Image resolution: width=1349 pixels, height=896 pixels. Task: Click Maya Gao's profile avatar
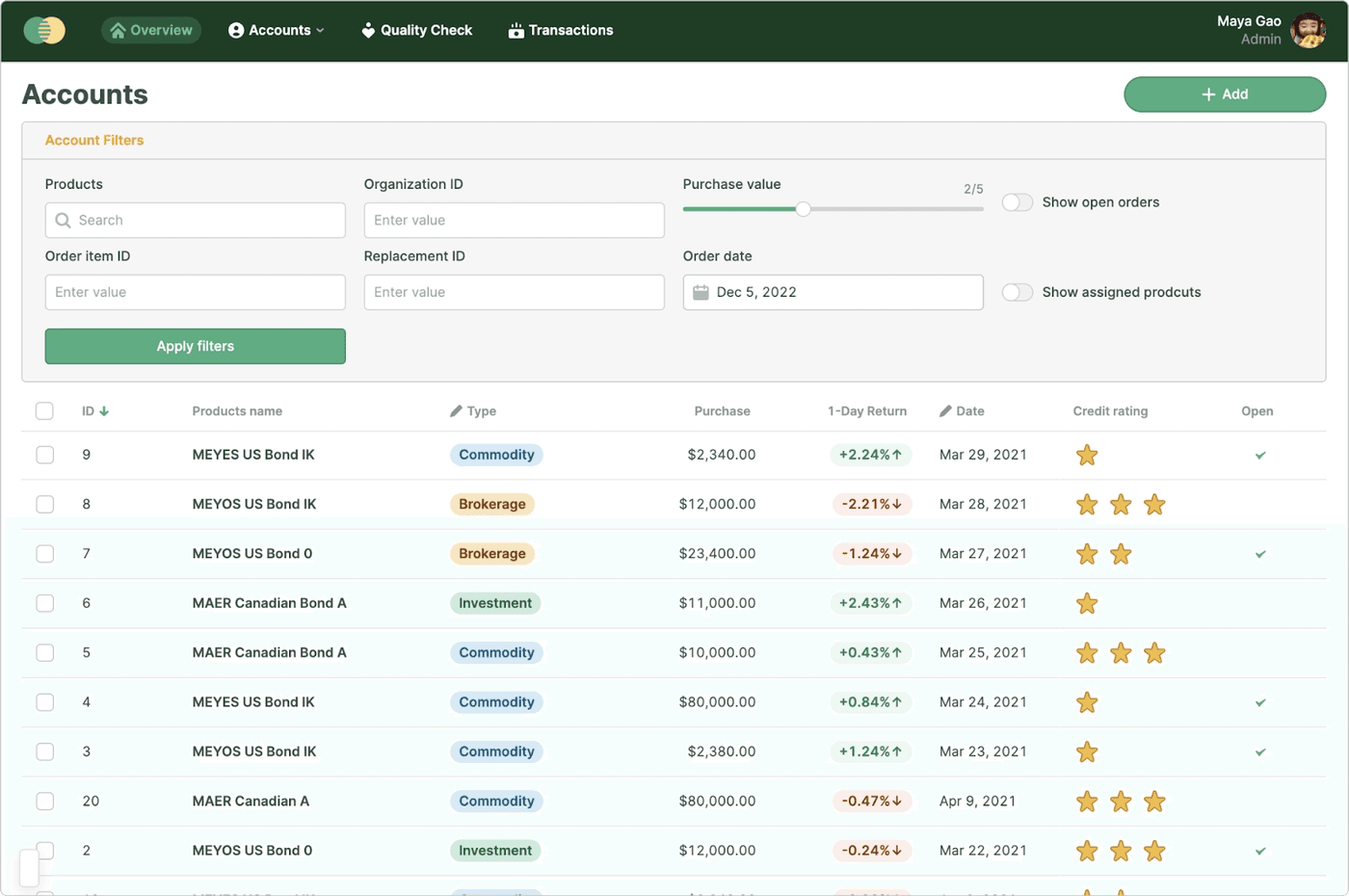[x=1308, y=31]
